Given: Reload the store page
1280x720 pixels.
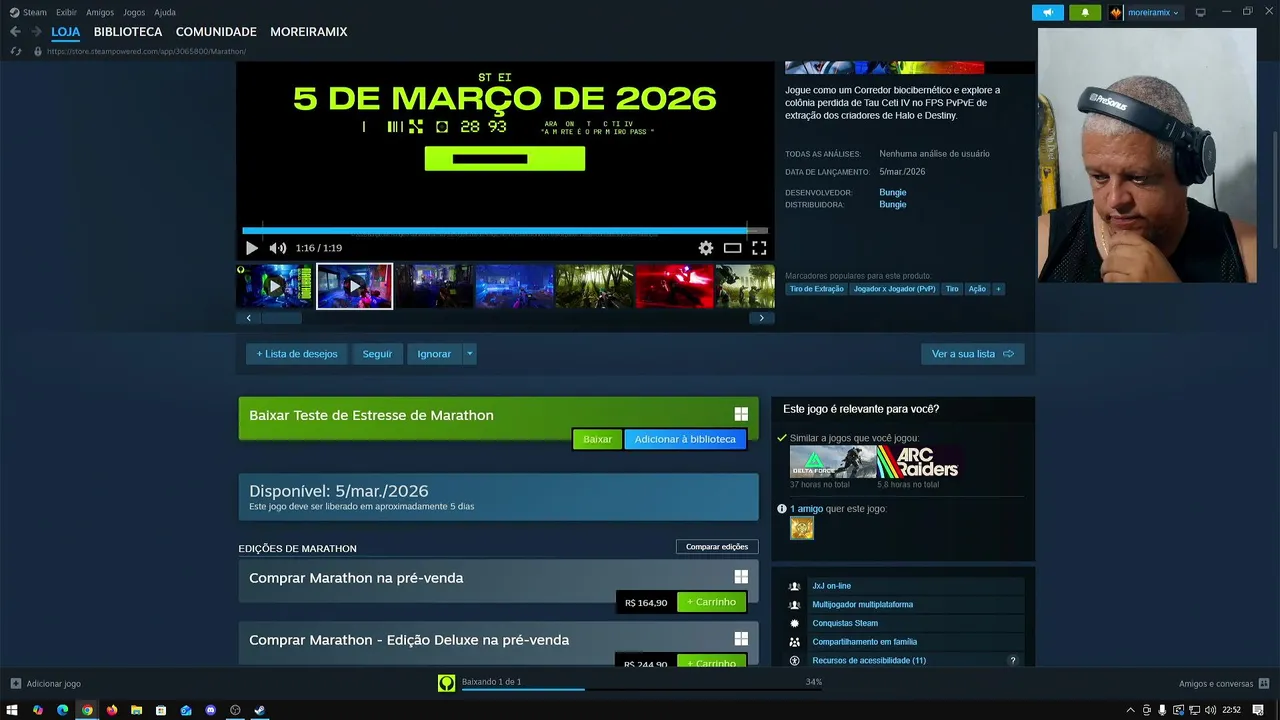Looking at the screenshot, I should tap(15, 51).
